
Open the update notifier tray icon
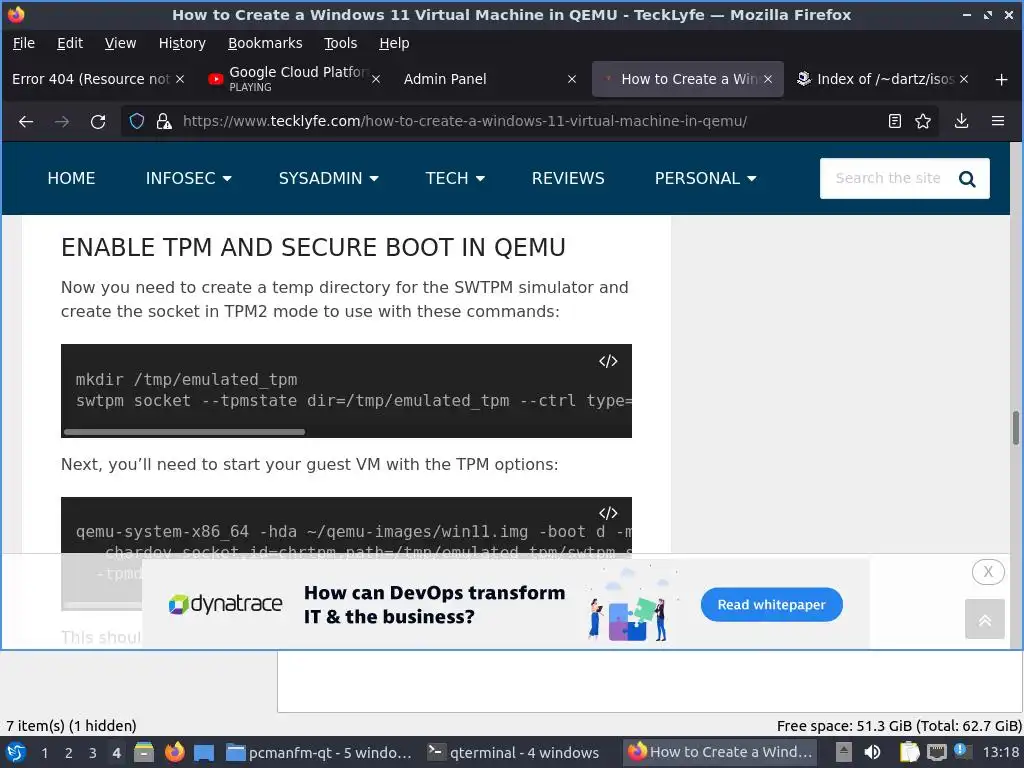[x=962, y=751]
